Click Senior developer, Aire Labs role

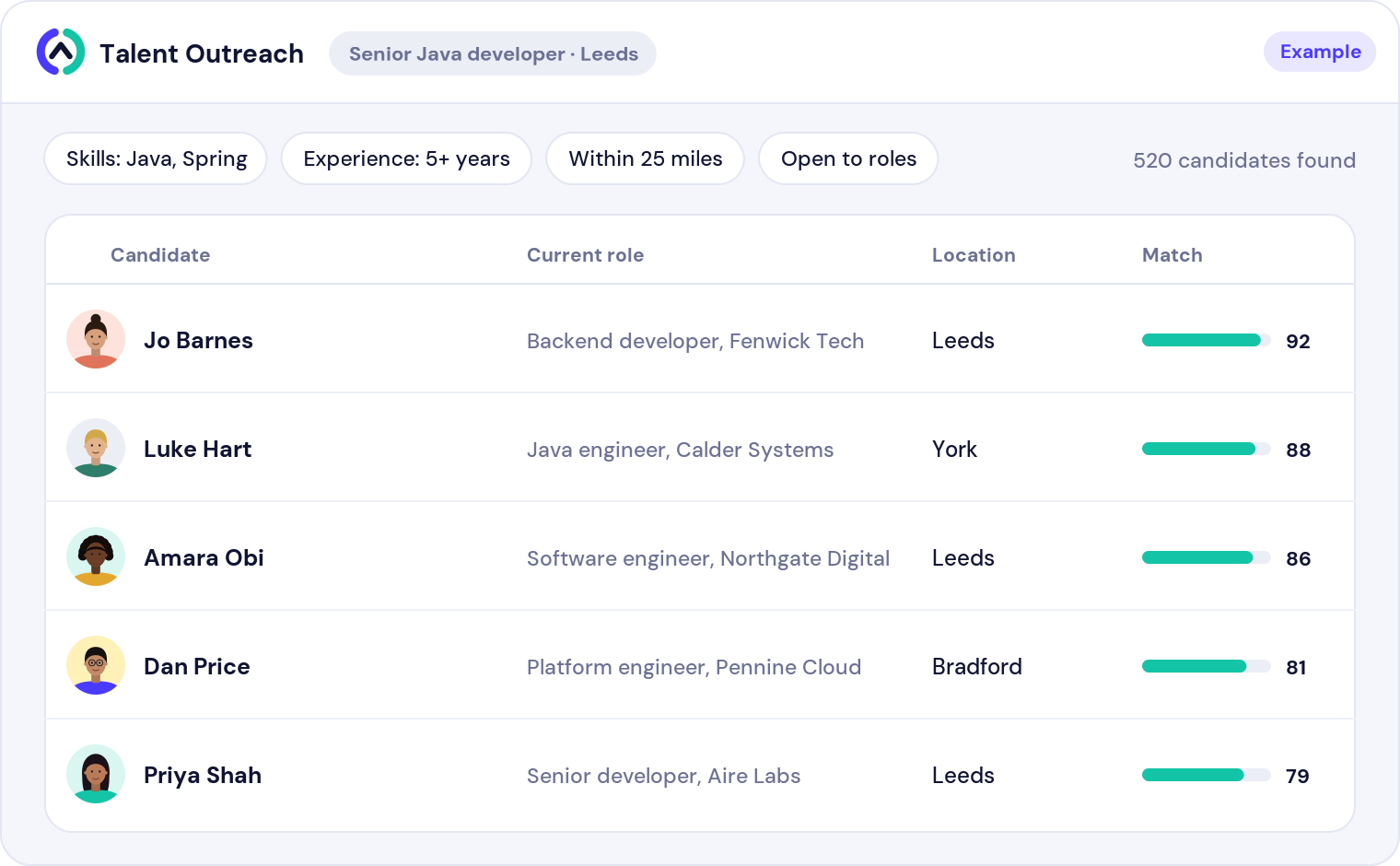click(663, 776)
